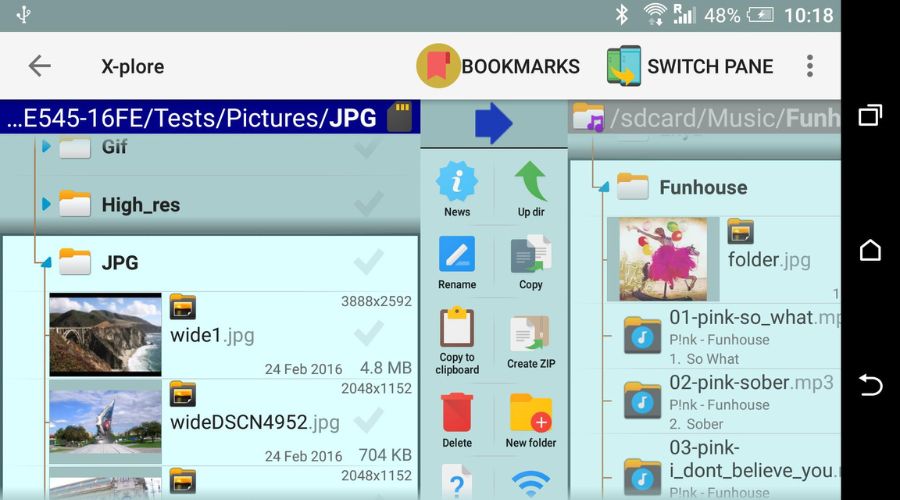Click the image type icon above folder.jpg
900x500 pixels.
pyautogui.click(x=740, y=231)
